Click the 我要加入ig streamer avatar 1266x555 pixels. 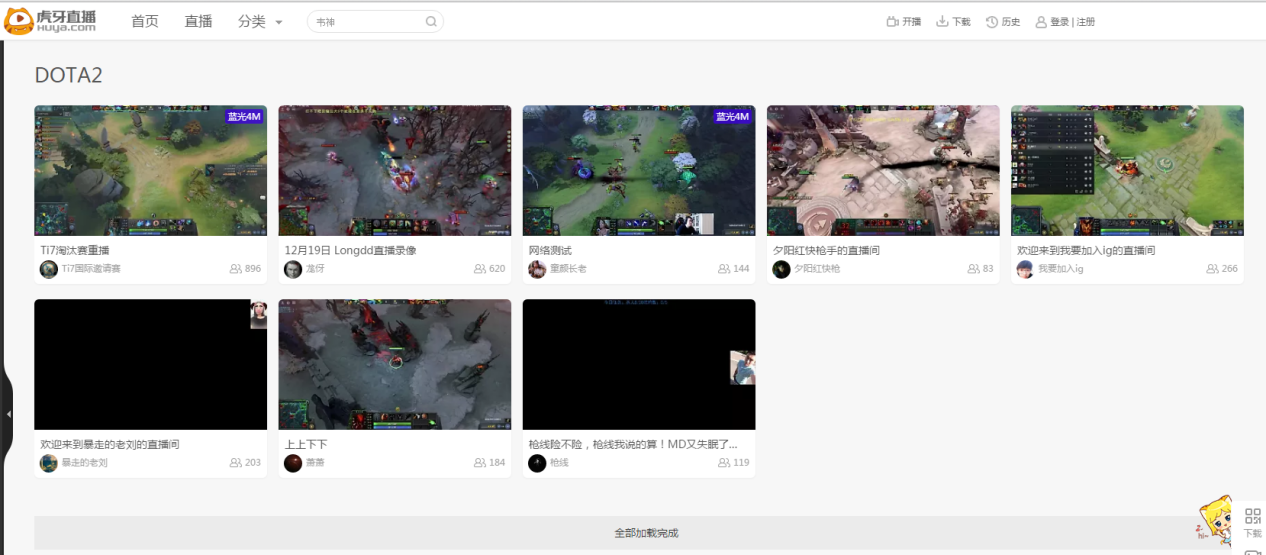[x=1025, y=269]
